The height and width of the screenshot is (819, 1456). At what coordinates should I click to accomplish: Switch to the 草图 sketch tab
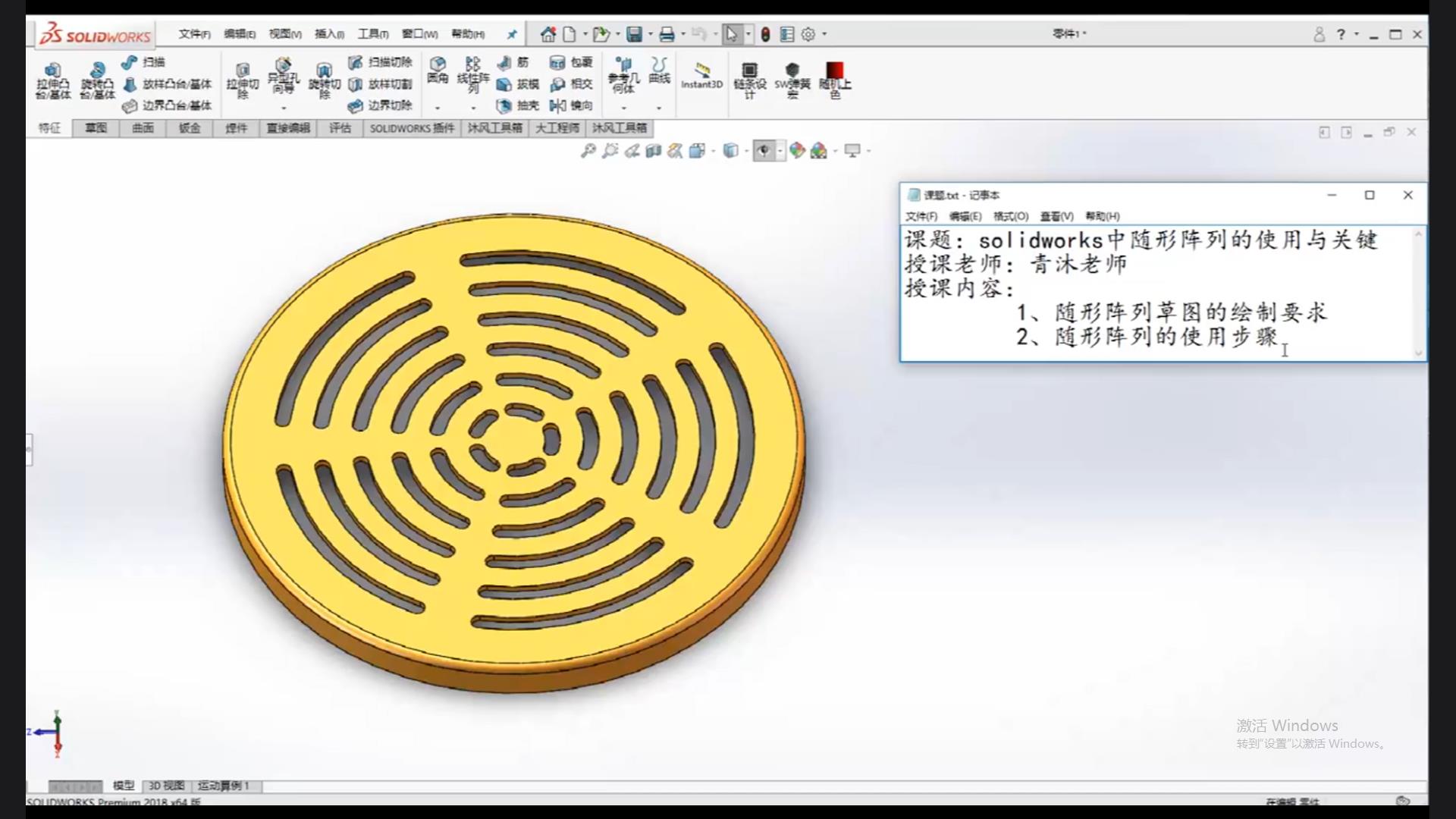click(96, 128)
